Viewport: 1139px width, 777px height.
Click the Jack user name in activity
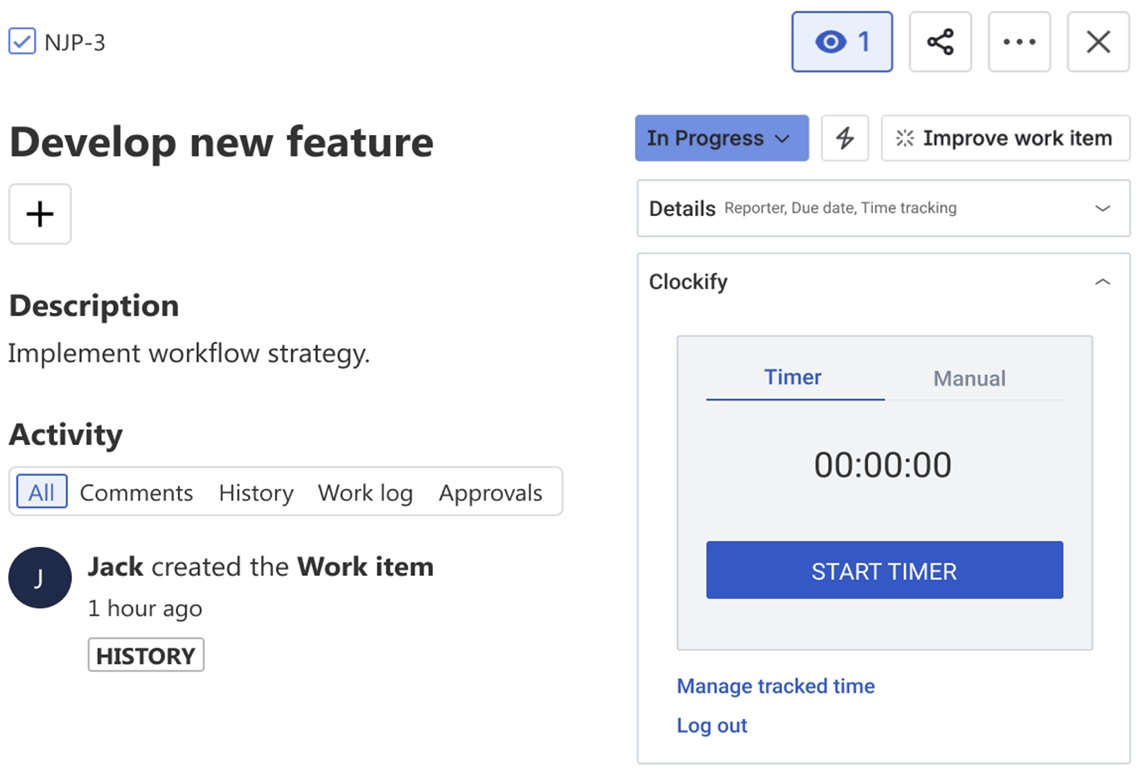[x=115, y=566]
